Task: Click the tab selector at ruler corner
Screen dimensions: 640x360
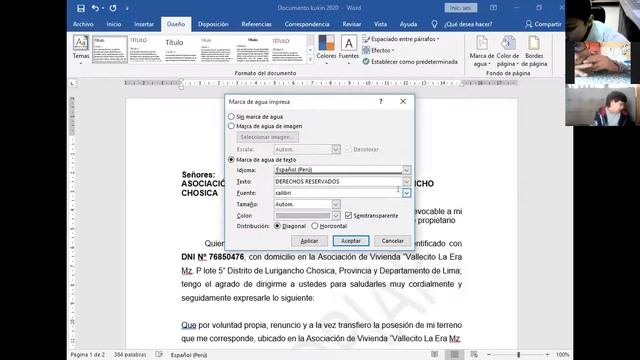Action: pos(72,83)
